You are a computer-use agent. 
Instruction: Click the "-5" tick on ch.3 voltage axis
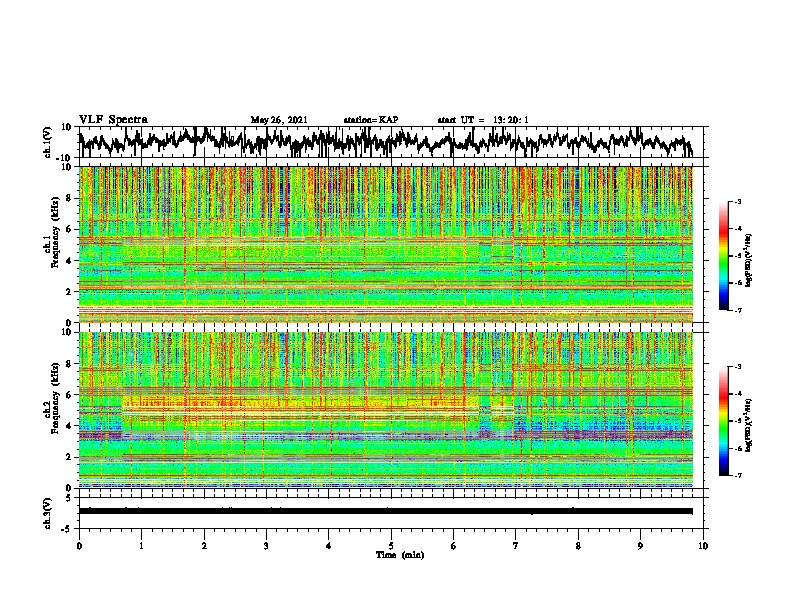68,529
